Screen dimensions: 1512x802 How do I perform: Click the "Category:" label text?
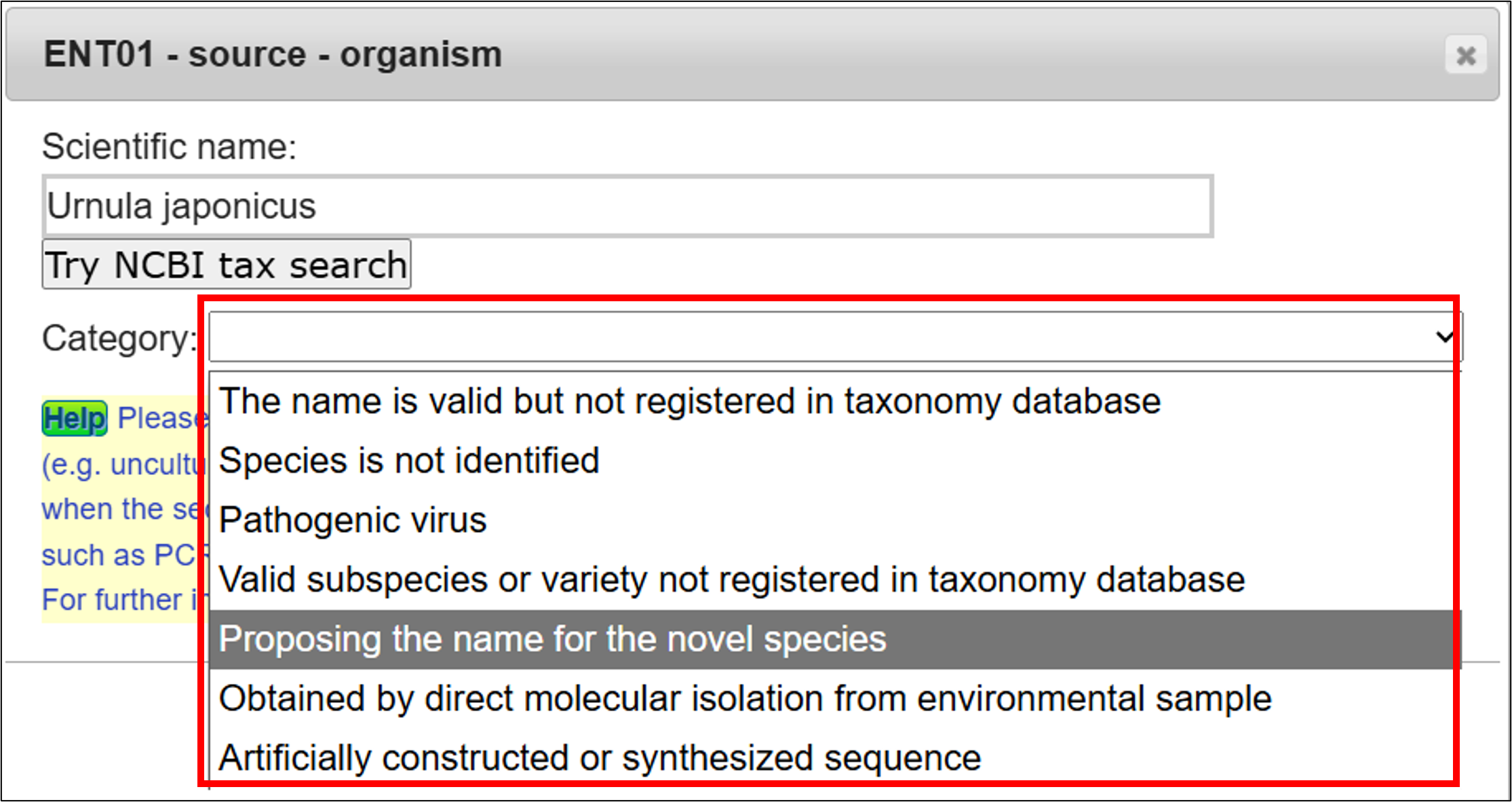119,338
